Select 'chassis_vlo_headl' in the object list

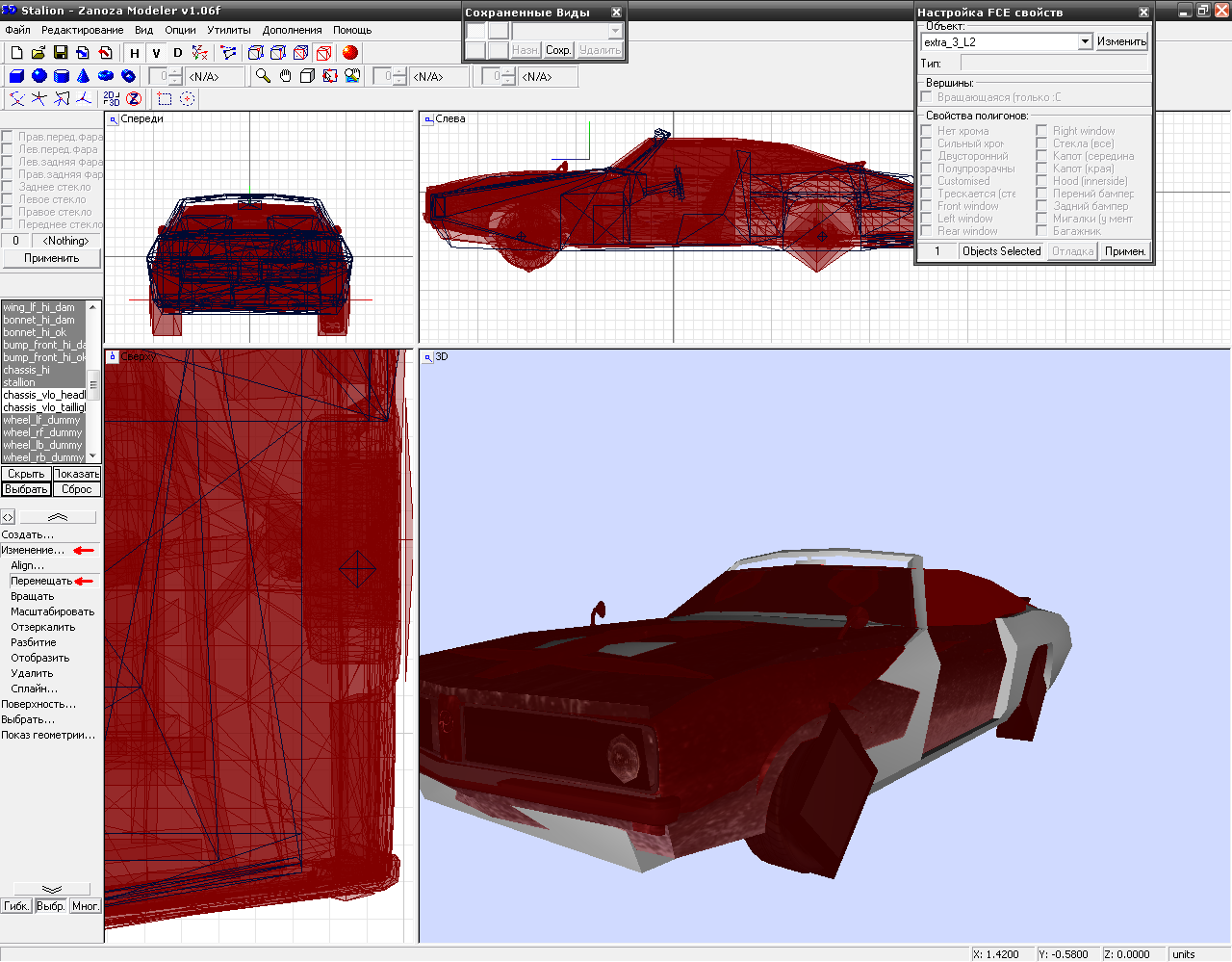[44, 395]
